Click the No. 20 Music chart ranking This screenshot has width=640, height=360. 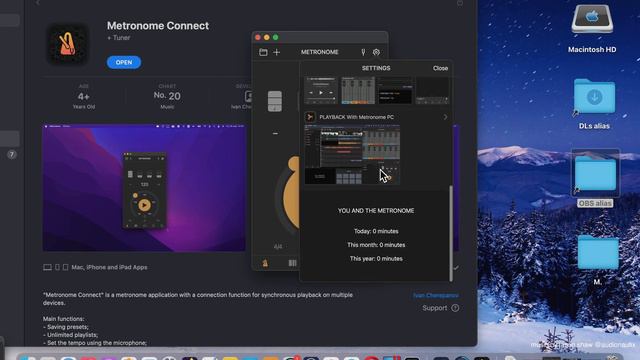pos(167,96)
